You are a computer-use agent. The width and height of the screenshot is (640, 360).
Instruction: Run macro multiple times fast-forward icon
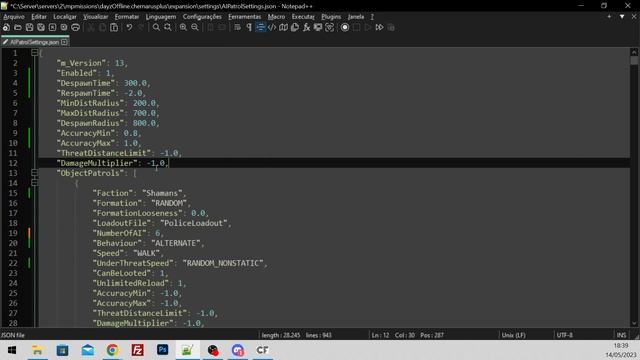[x=379, y=27]
